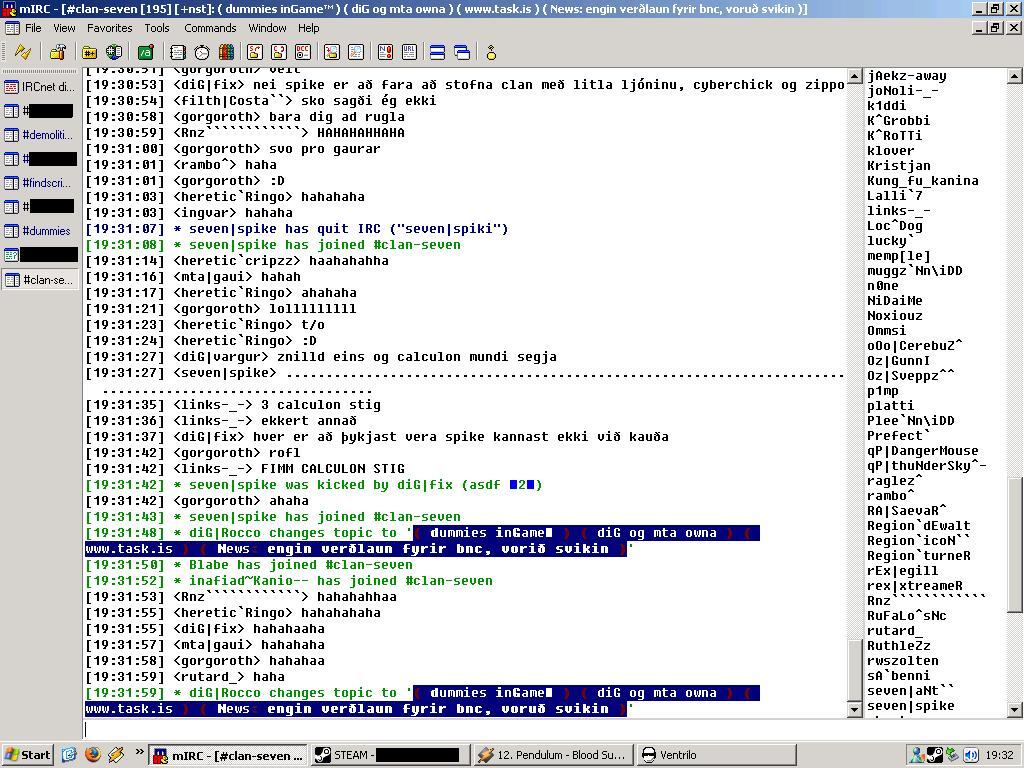Open the View menu
The height and width of the screenshot is (768, 1024).
point(64,28)
